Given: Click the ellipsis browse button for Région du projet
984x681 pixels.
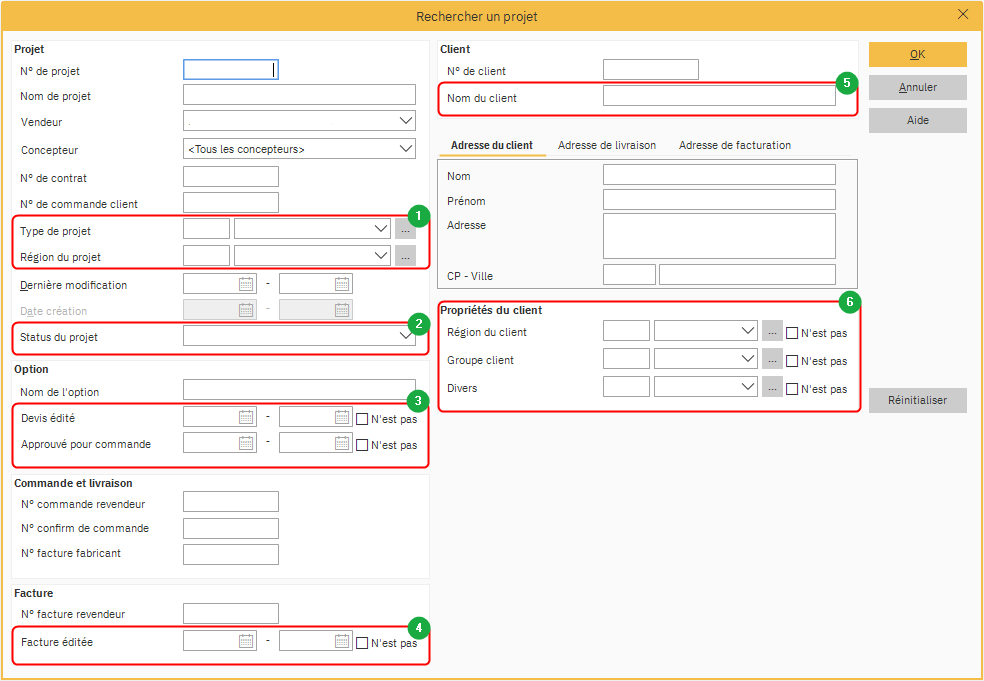Looking at the screenshot, I should click(405, 256).
